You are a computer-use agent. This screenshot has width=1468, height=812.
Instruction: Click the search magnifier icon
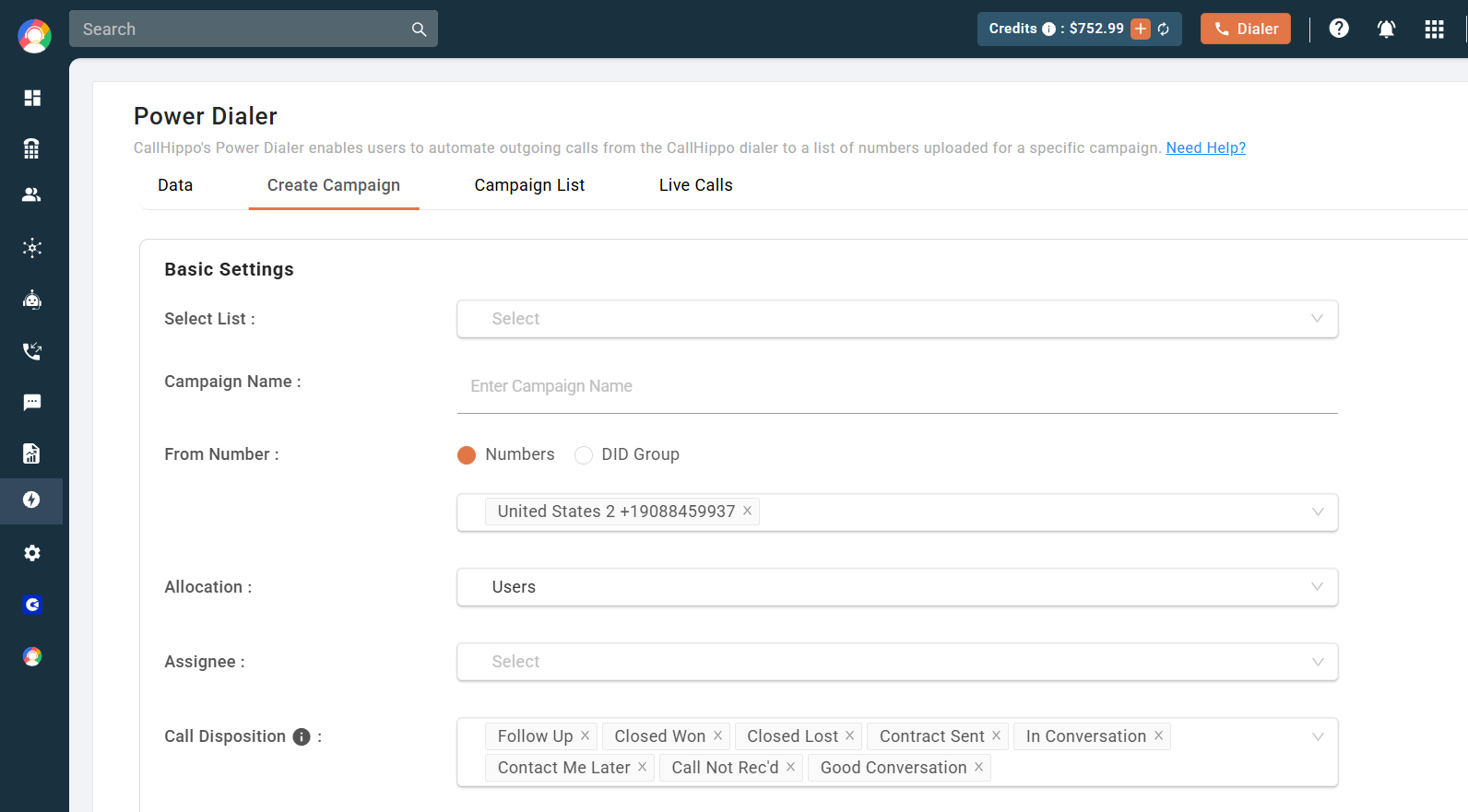pyautogui.click(x=419, y=29)
